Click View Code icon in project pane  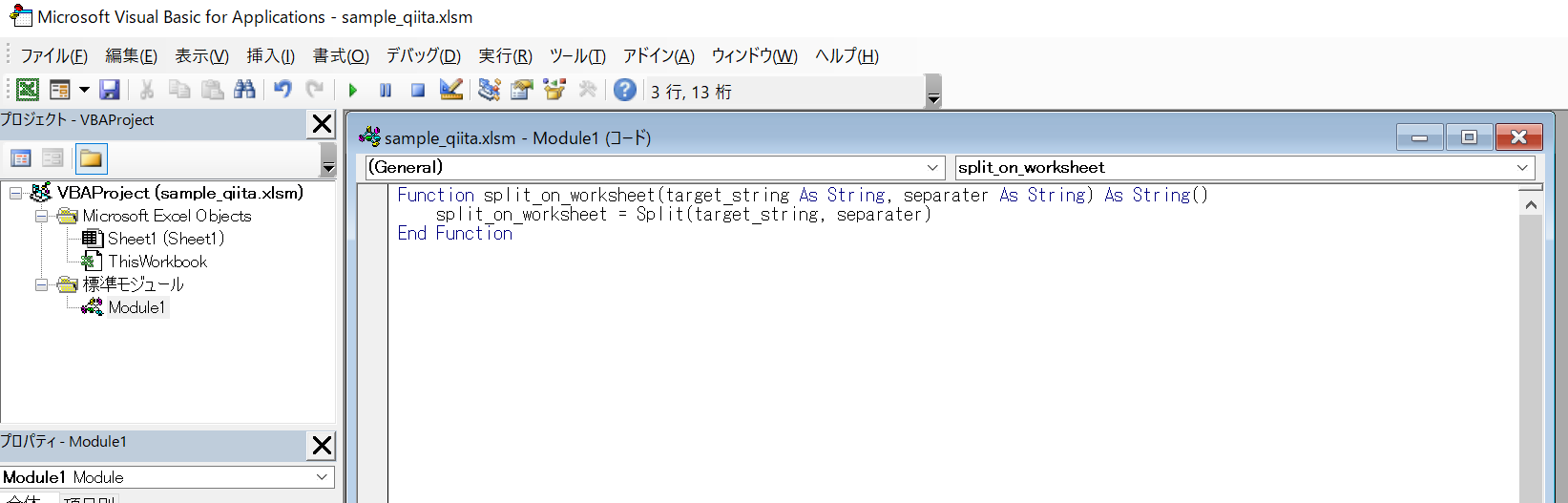tap(21, 158)
